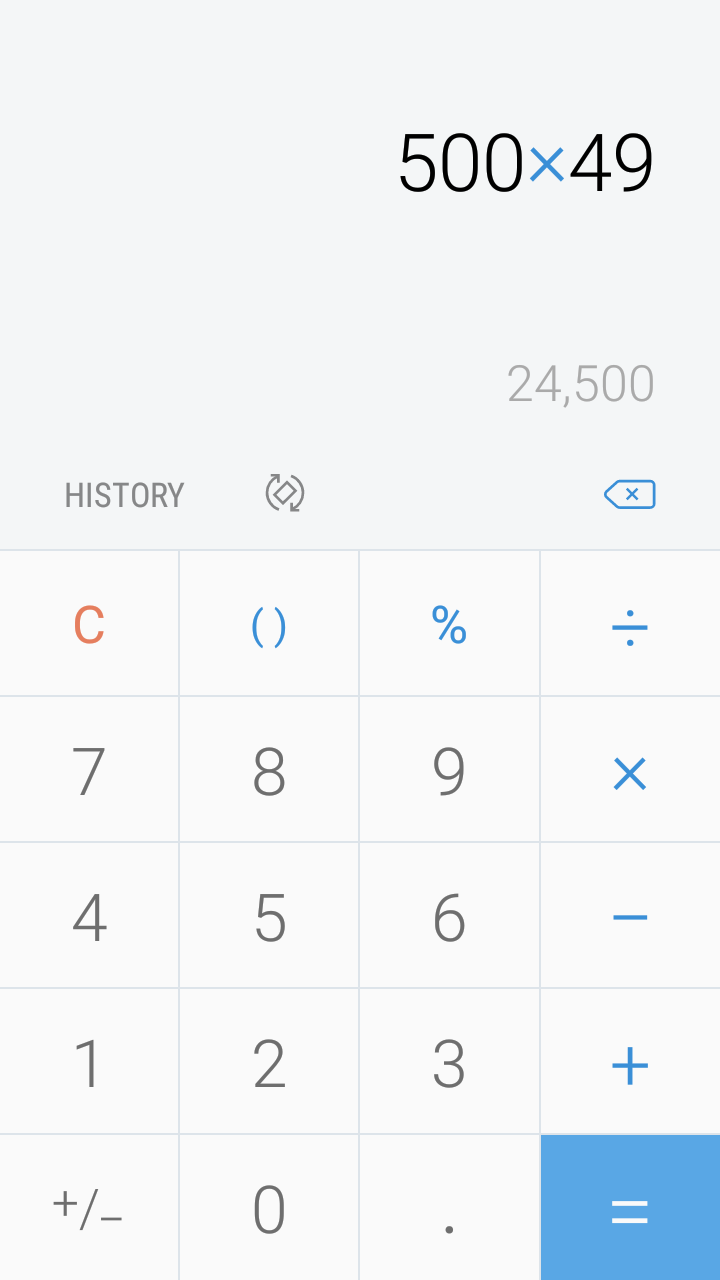Tap the 24,500 preview result

(x=581, y=385)
